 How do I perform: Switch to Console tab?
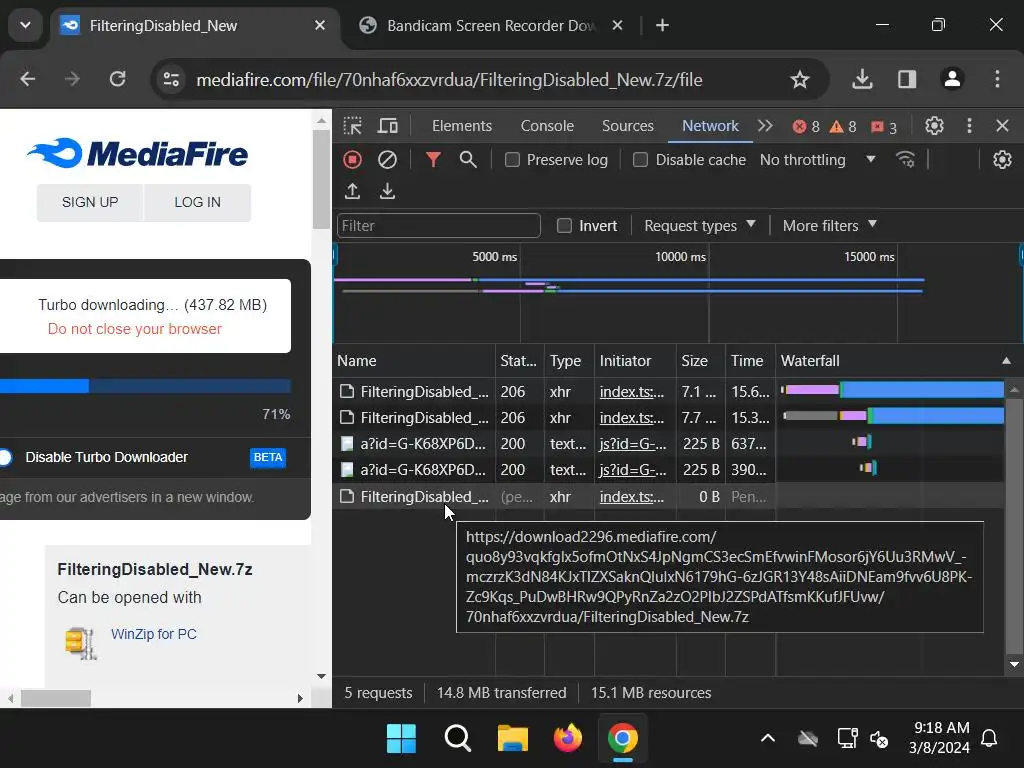[x=547, y=126]
